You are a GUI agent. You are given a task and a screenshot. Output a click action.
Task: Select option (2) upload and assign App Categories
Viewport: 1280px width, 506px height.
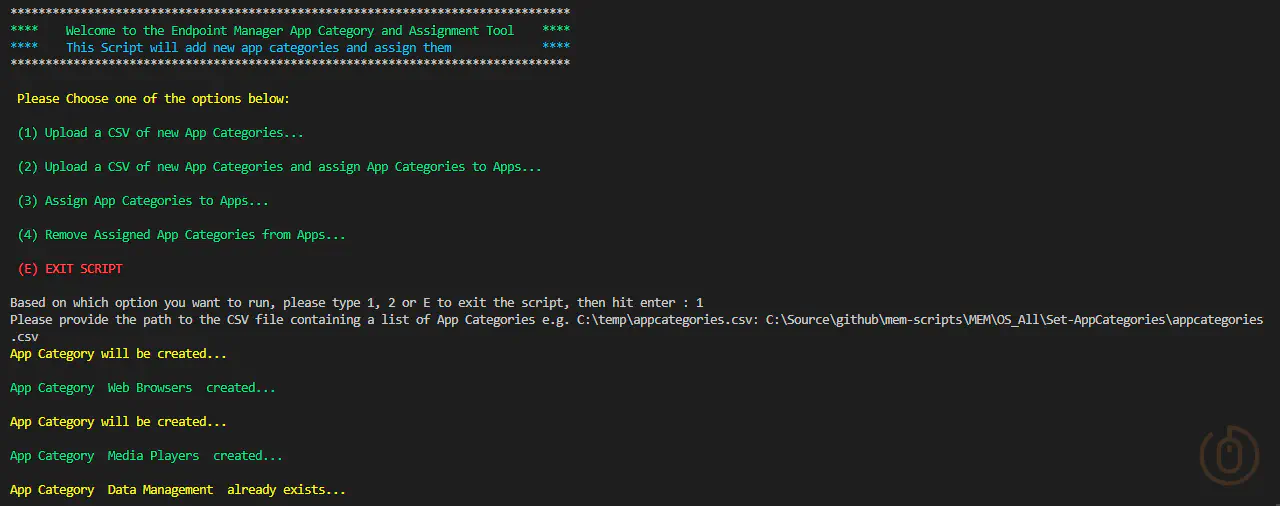click(x=279, y=167)
